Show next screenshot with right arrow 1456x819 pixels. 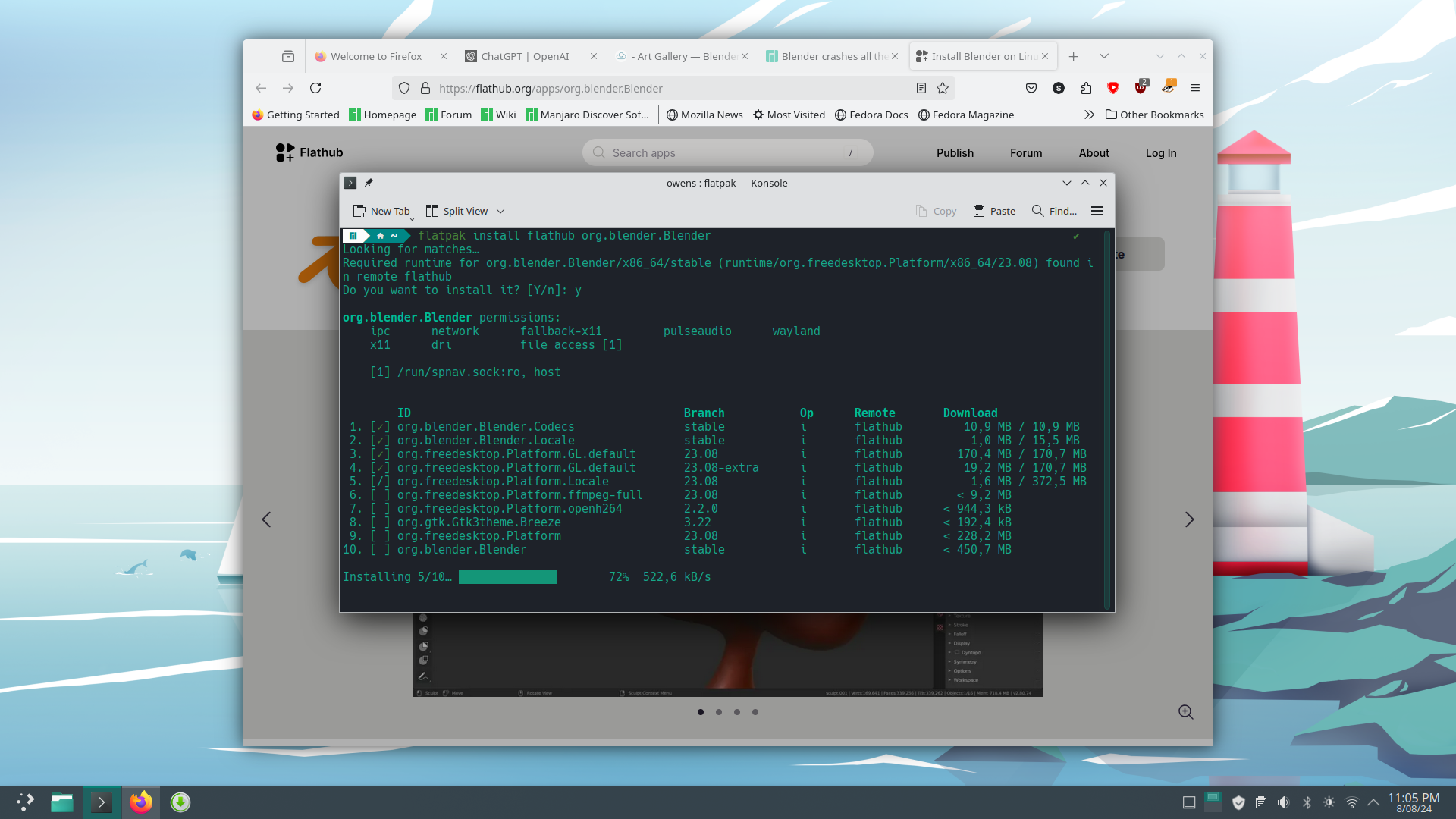[x=1189, y=519]
